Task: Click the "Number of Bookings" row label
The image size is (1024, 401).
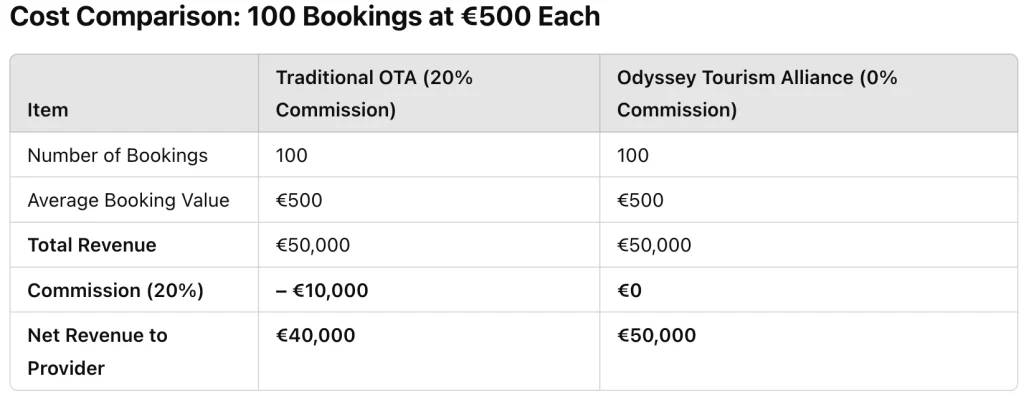Action: [118, 155]
